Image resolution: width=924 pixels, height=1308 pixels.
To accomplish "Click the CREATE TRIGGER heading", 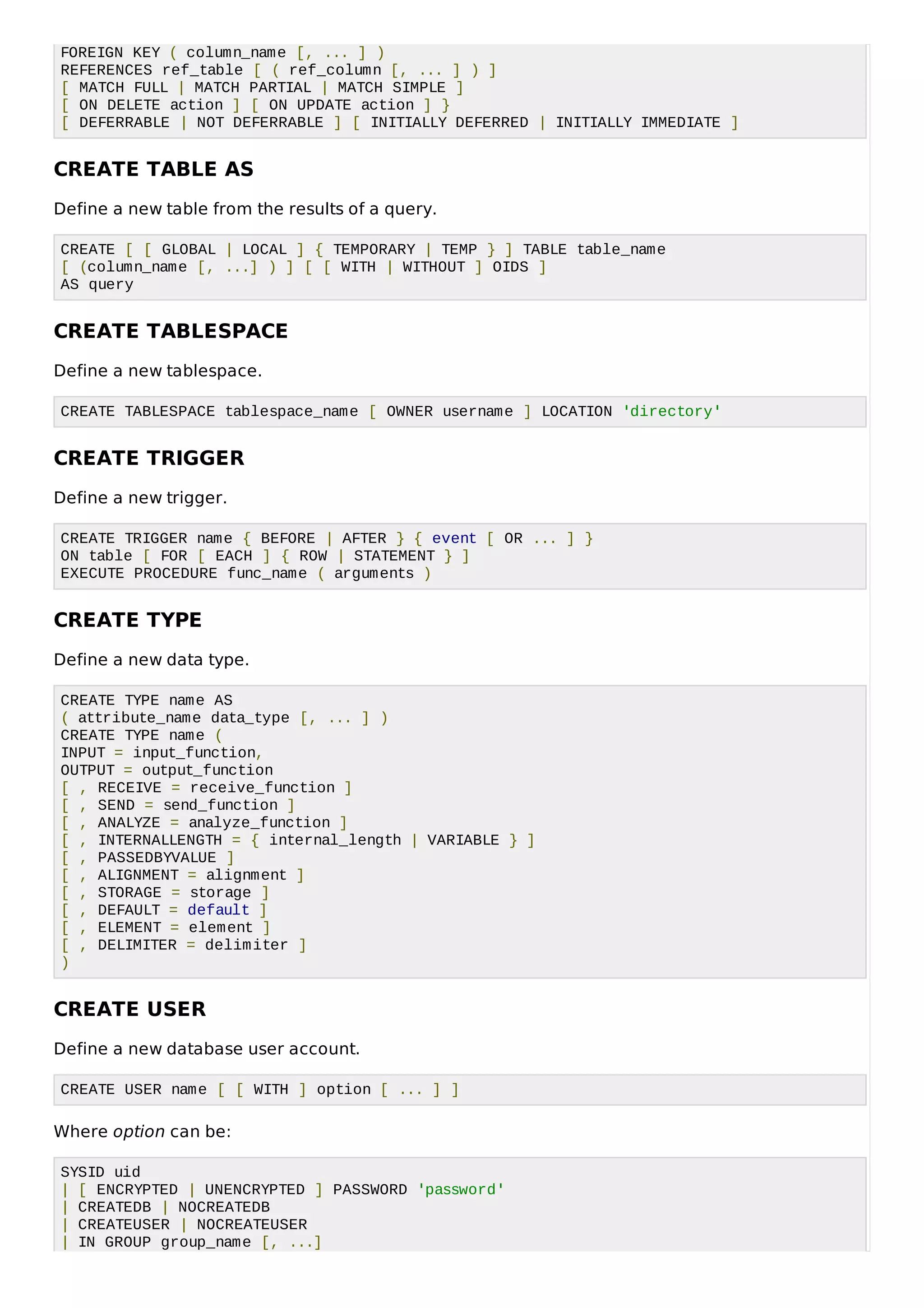I will [x=148, y=458].
